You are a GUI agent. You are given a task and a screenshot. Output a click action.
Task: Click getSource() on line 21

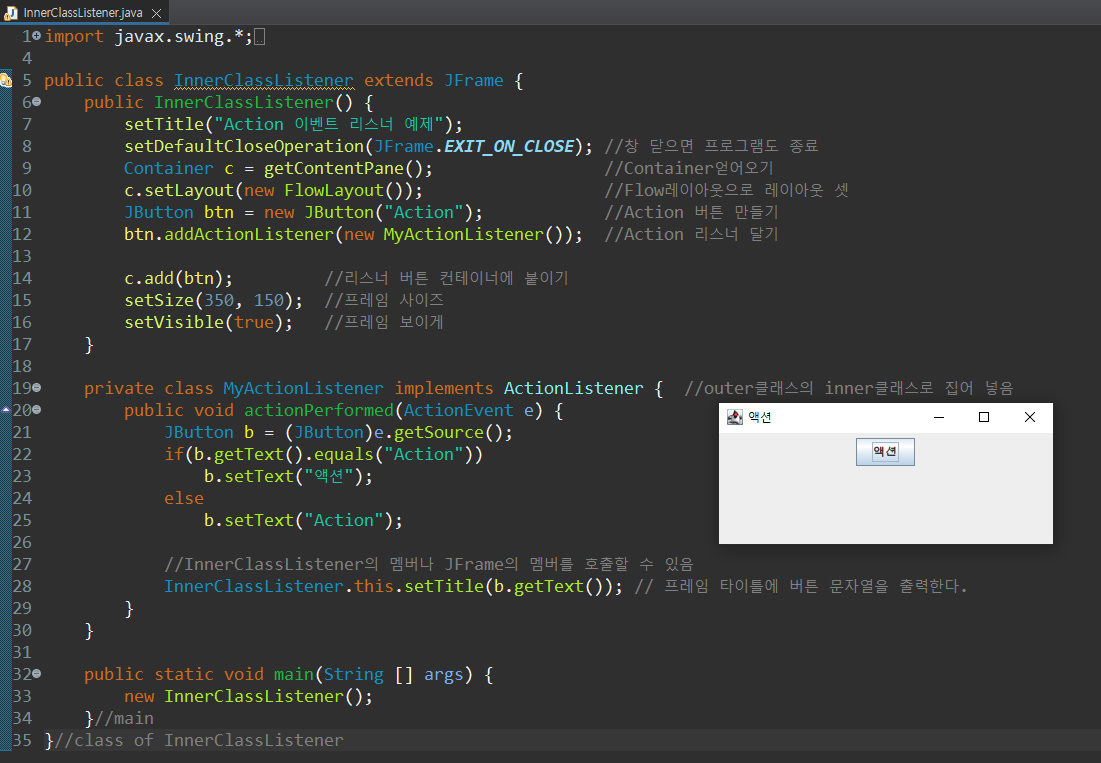(448, 432)
